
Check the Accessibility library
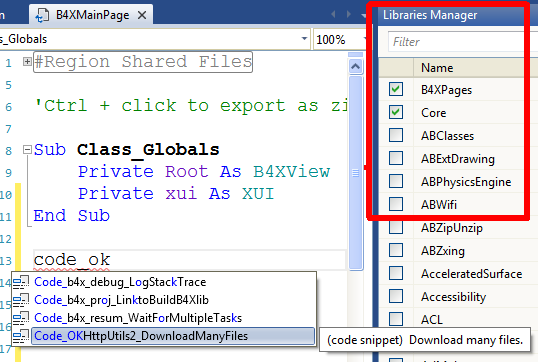tap(396, 296)
